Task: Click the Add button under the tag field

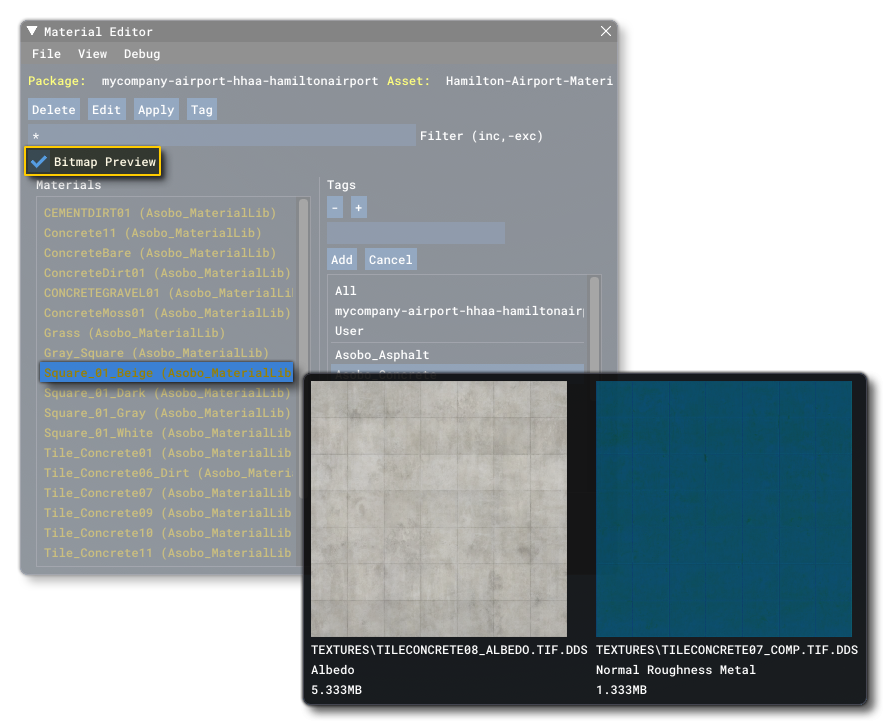Action: [x=342, y=259]
